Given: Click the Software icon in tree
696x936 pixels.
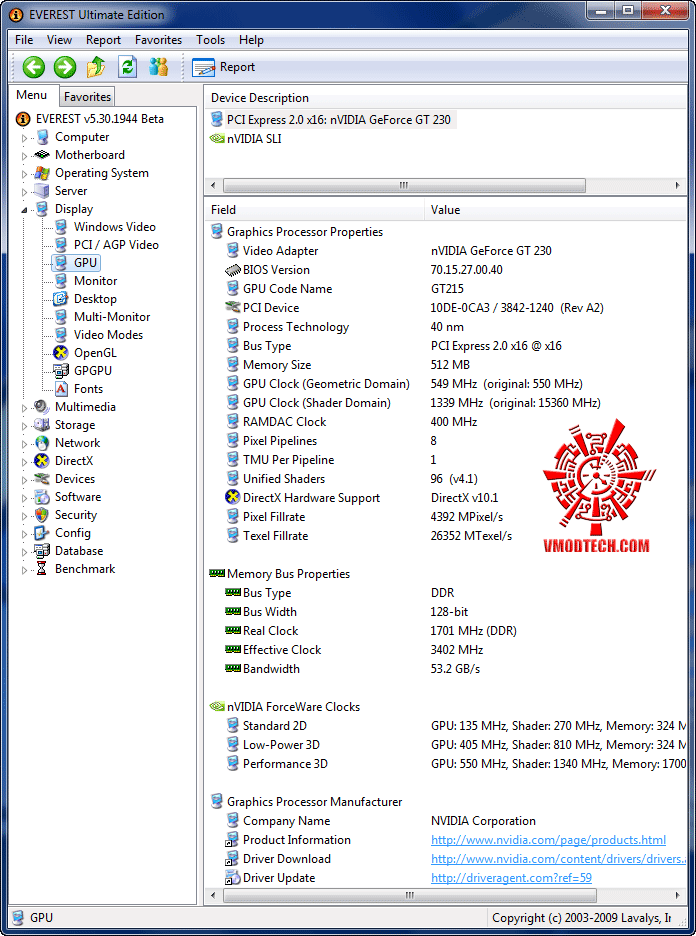Looking at the screenshot, I should click(42, 497).
